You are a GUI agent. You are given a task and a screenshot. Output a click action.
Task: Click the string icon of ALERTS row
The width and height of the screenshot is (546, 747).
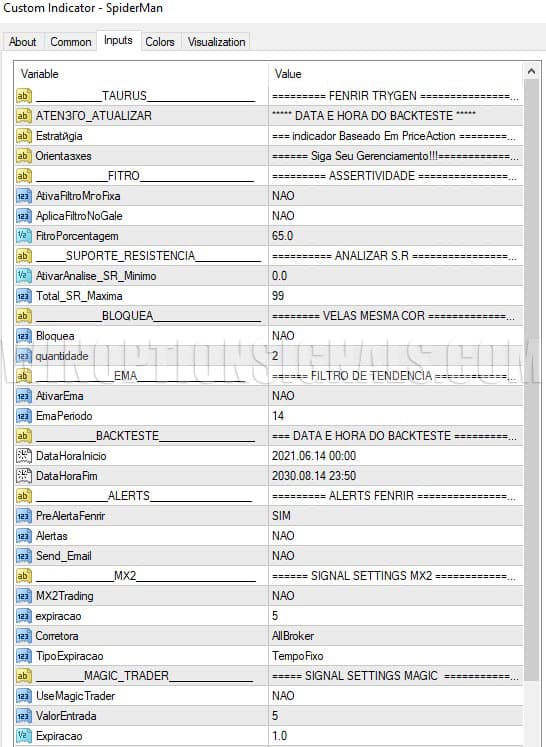point(23,496)
